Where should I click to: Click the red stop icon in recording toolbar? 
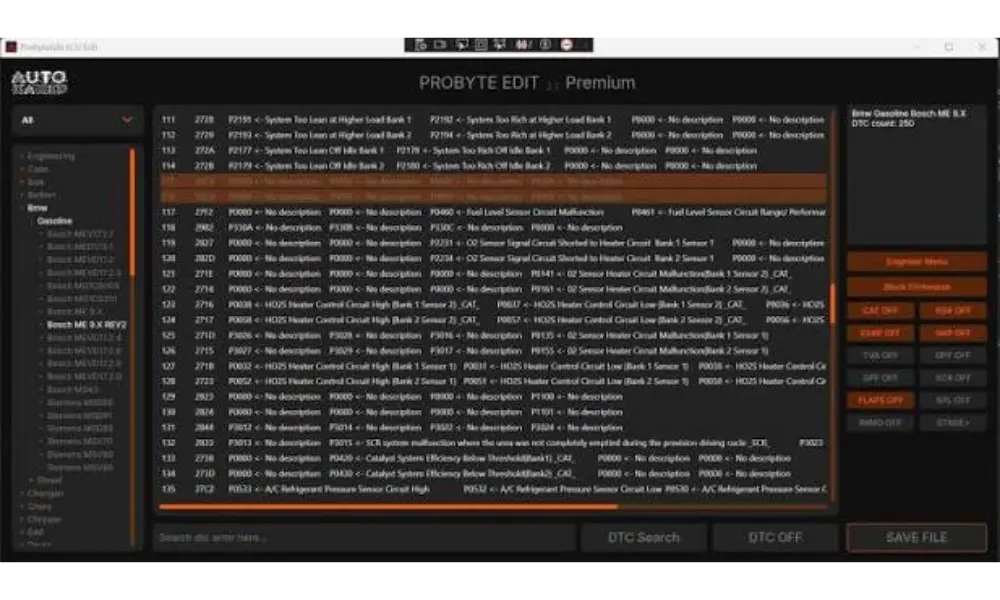[566, 45]
